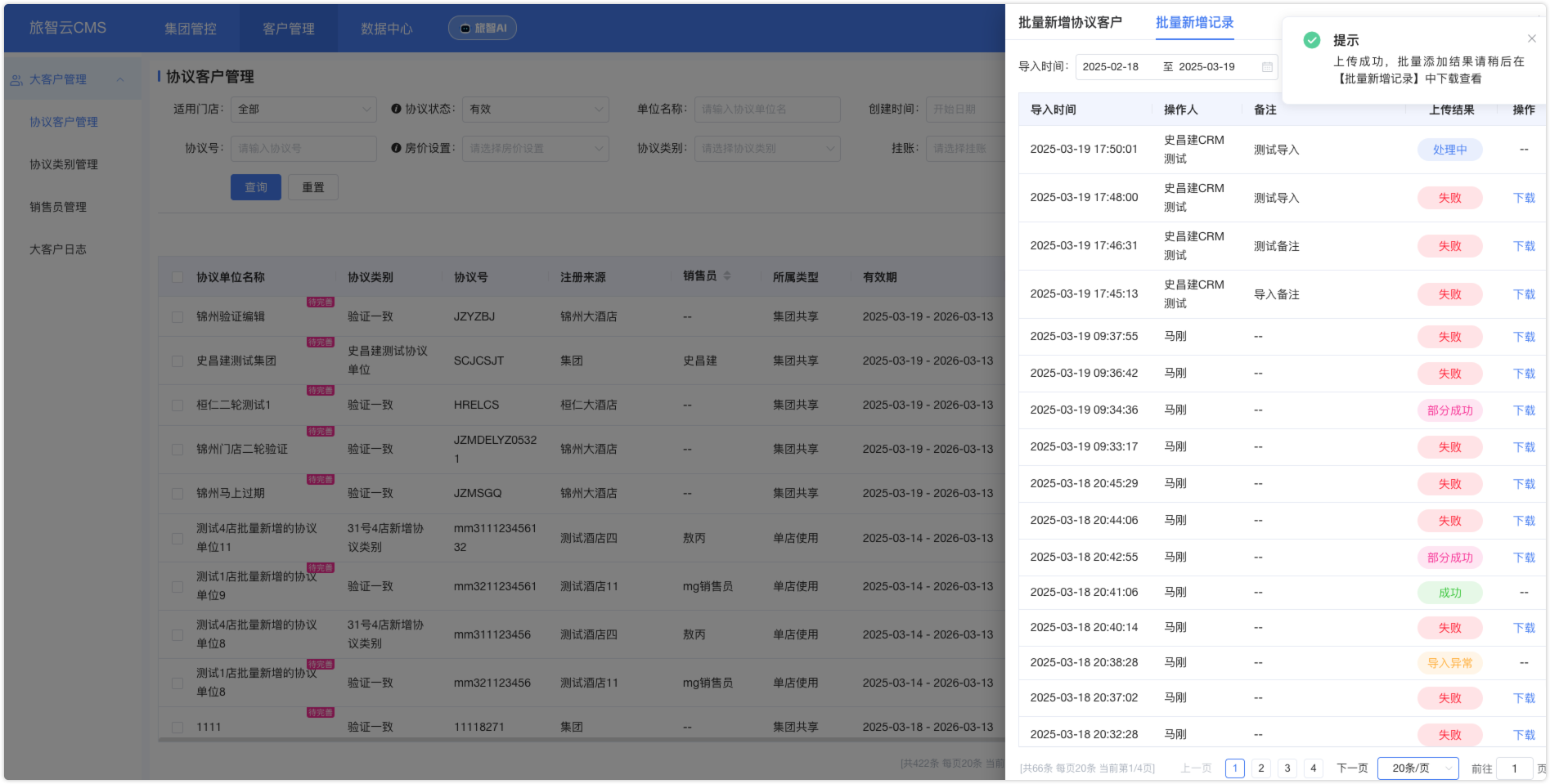Go to 大客户日志 in sidebar
This screenshot has width=1550, height=784.
pos(58,249)
